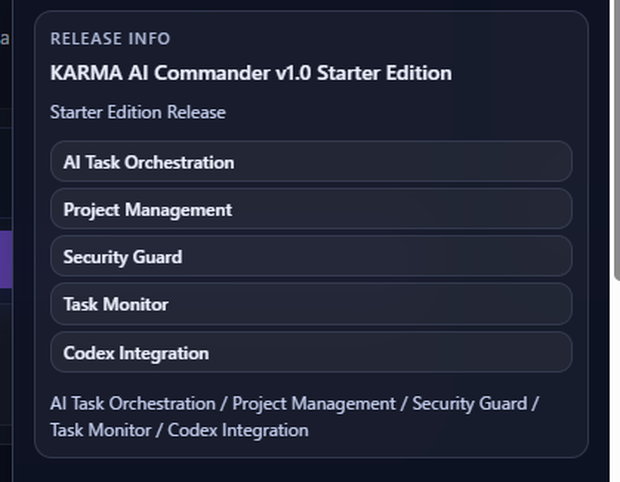Choose the Task Monitor feature pill
This screenshot has width=620, height=482.
point(311,304)
